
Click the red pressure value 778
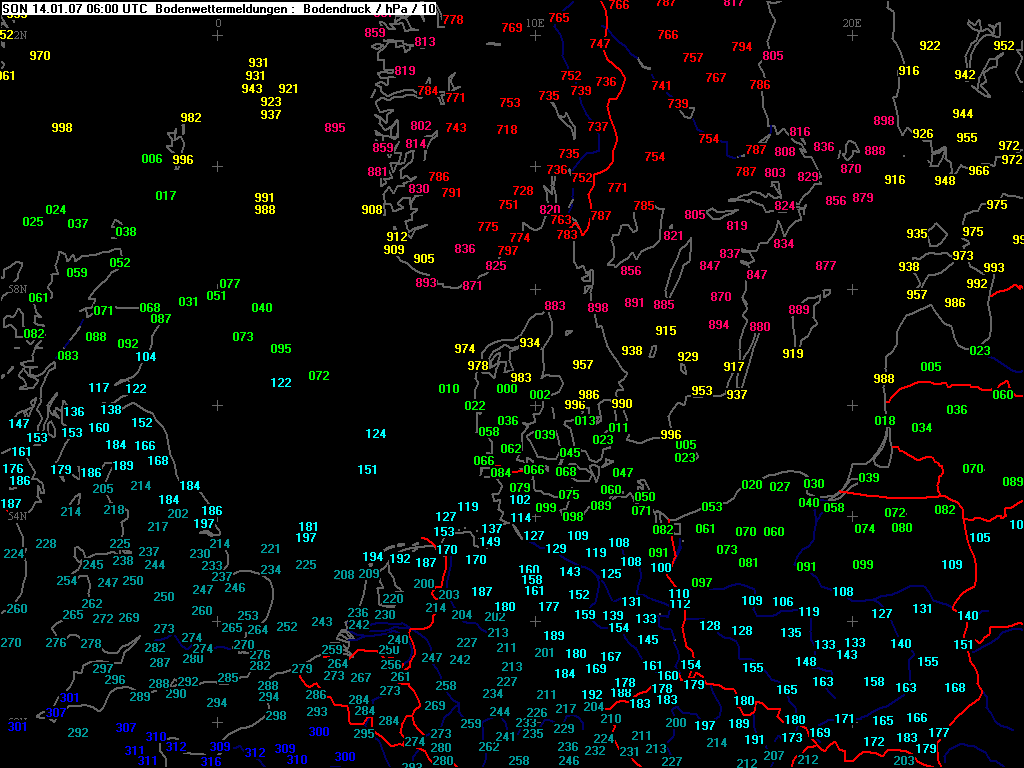click(x=453, y=20)
